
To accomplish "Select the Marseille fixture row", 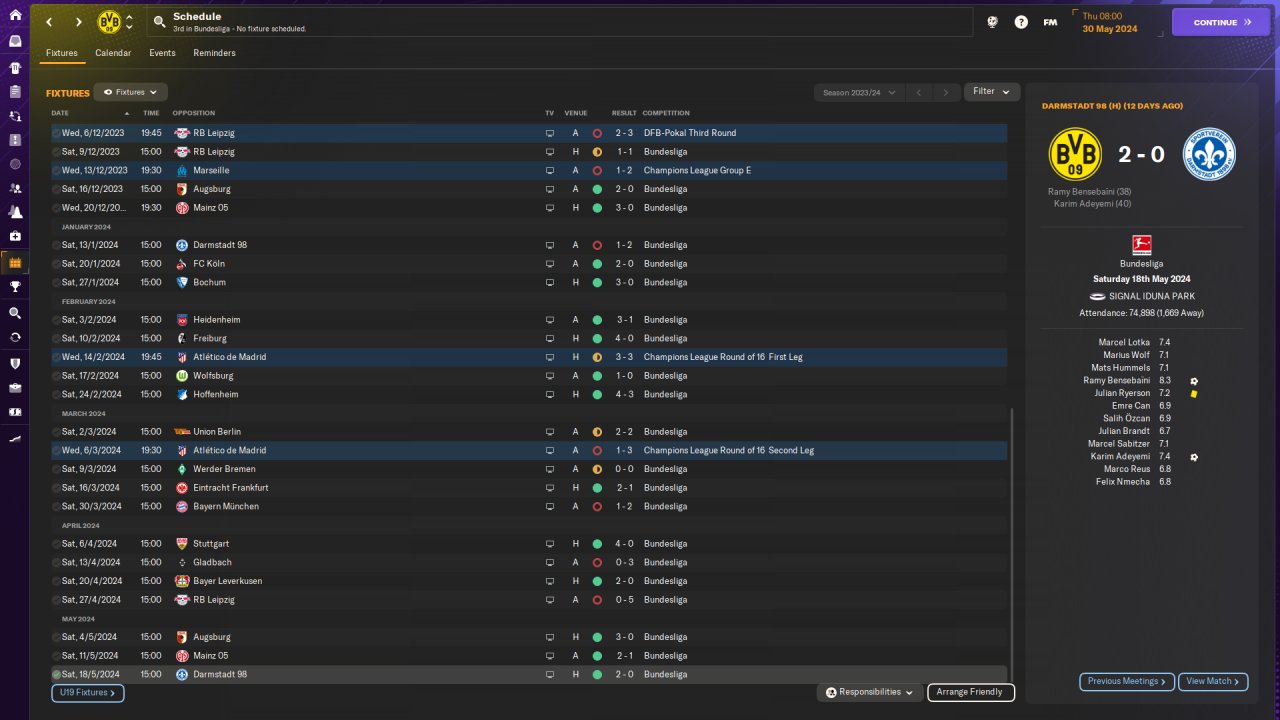I will (529, 171).
